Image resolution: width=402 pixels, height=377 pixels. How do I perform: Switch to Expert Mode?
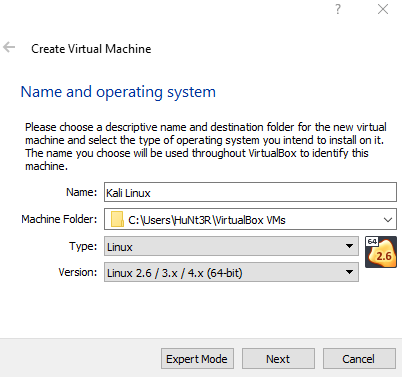click(x=197, y=359)
